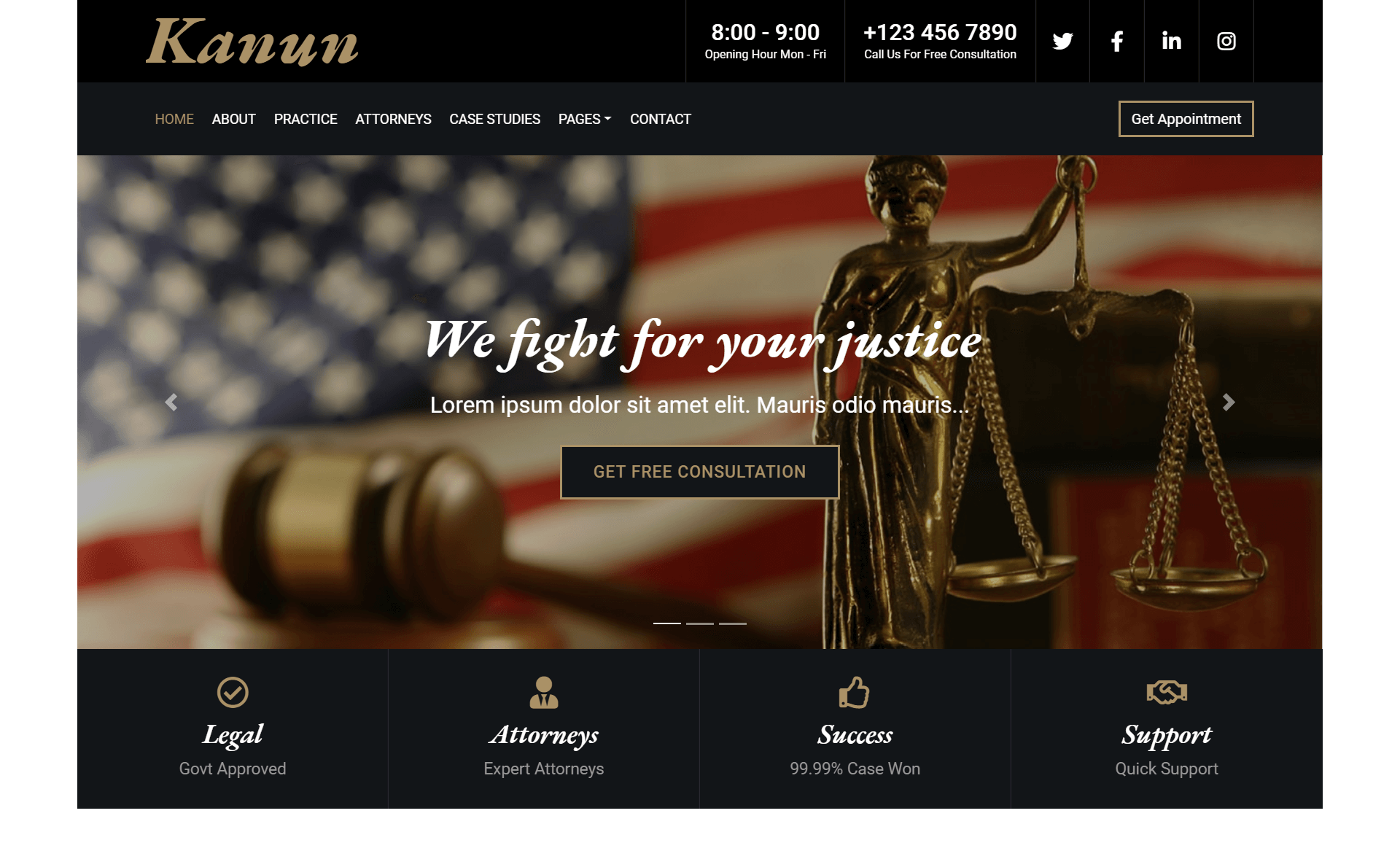Click the next slide arrow
Viewport: 1400px width, 859px height.
1230,402
